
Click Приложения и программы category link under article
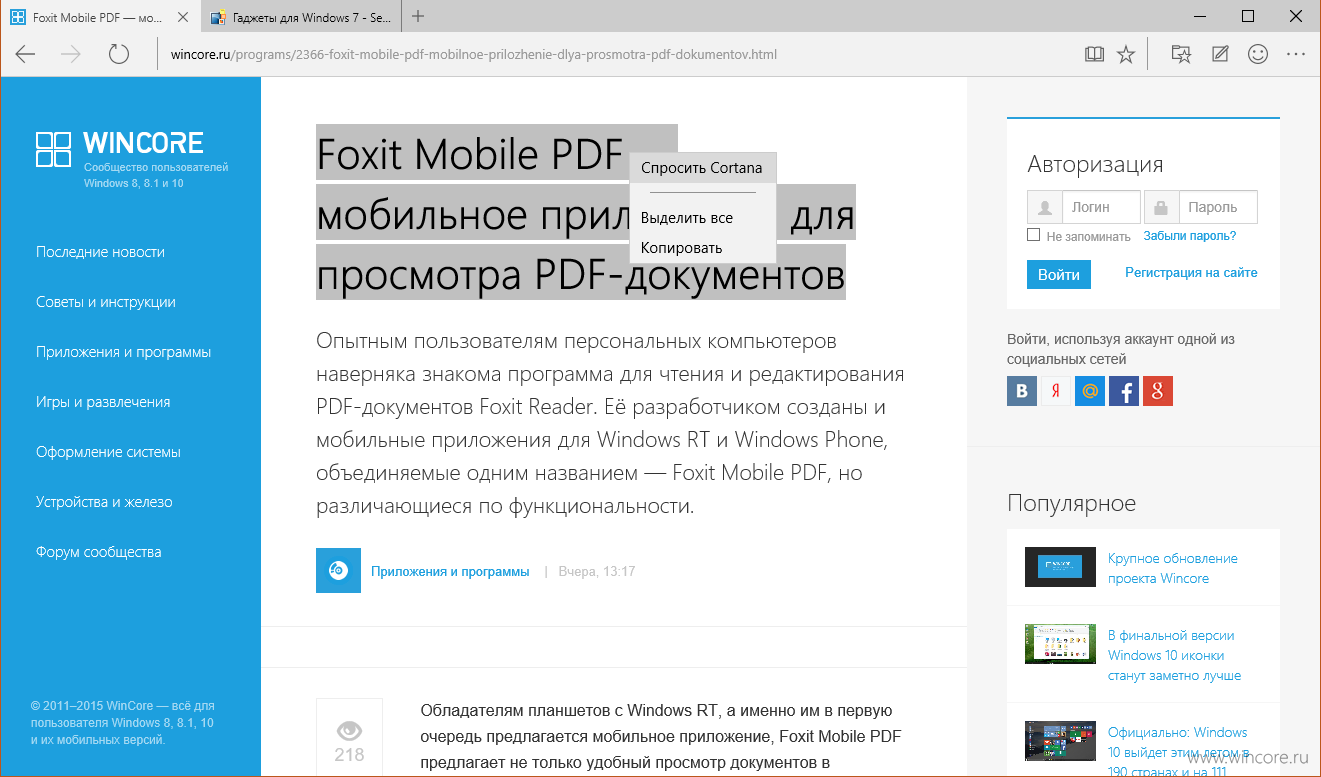pos(450,571)
